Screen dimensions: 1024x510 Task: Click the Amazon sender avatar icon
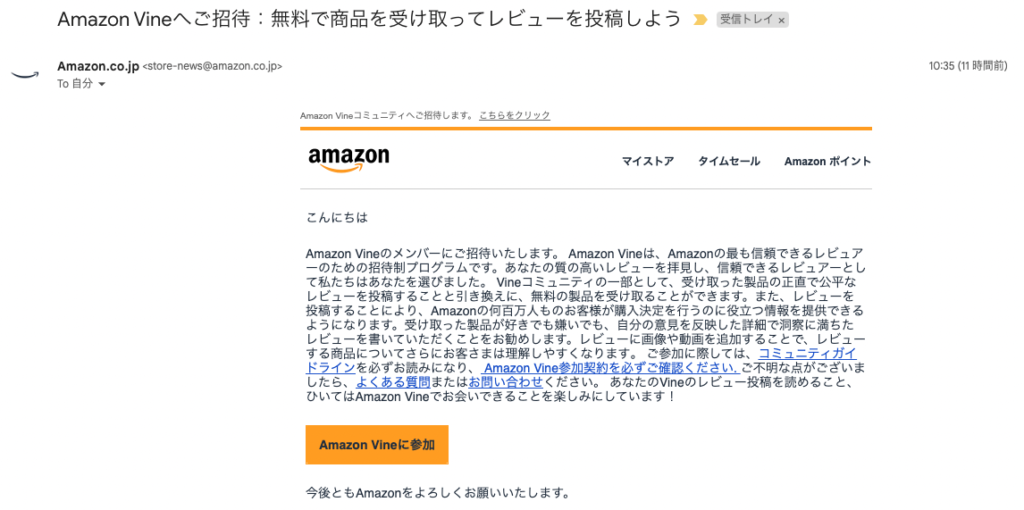point(24,75)
